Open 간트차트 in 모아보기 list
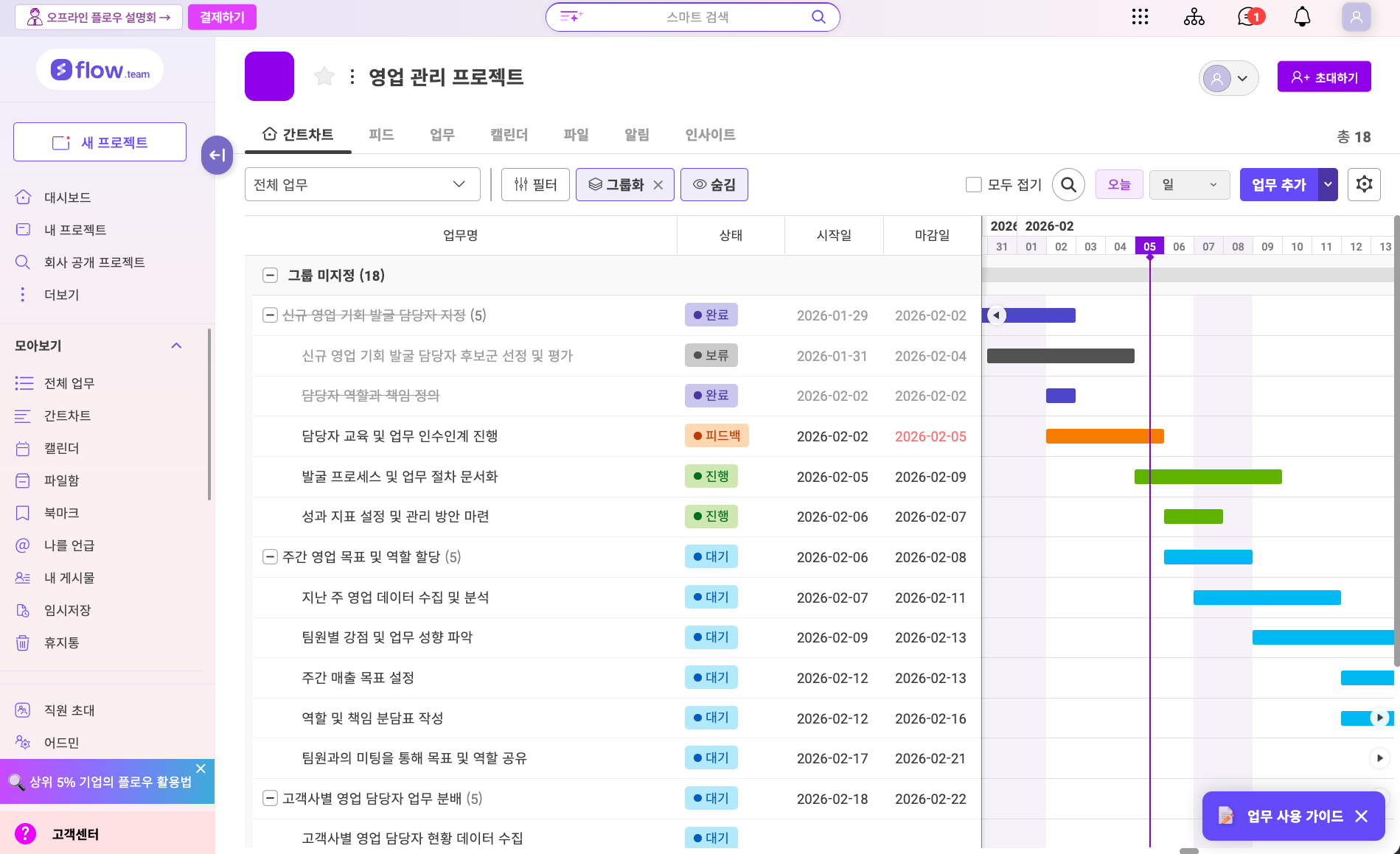Image resolution: width=1400 pixels, height=854 pixels. tap(67, 416)
